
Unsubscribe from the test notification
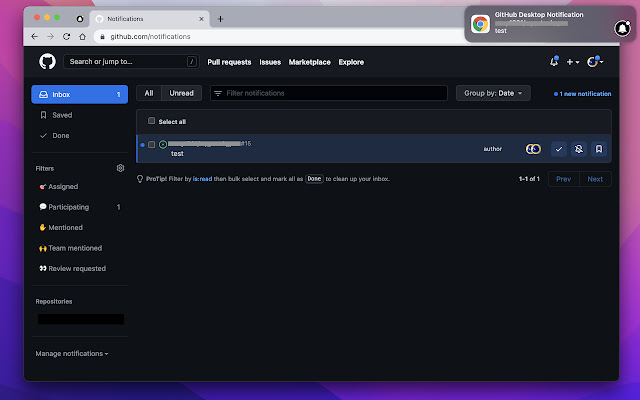point(578,149)
